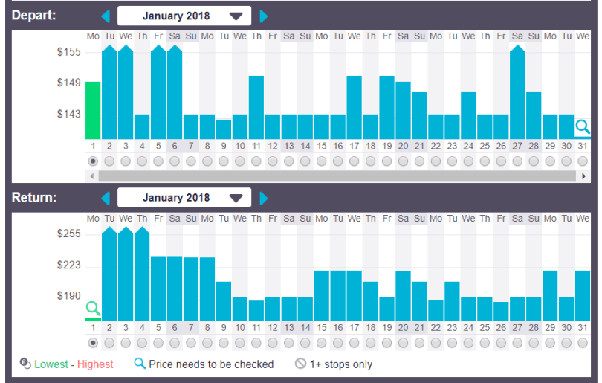Go to previous month in Return calendar
602x383 pixels.
coord(106,198)
